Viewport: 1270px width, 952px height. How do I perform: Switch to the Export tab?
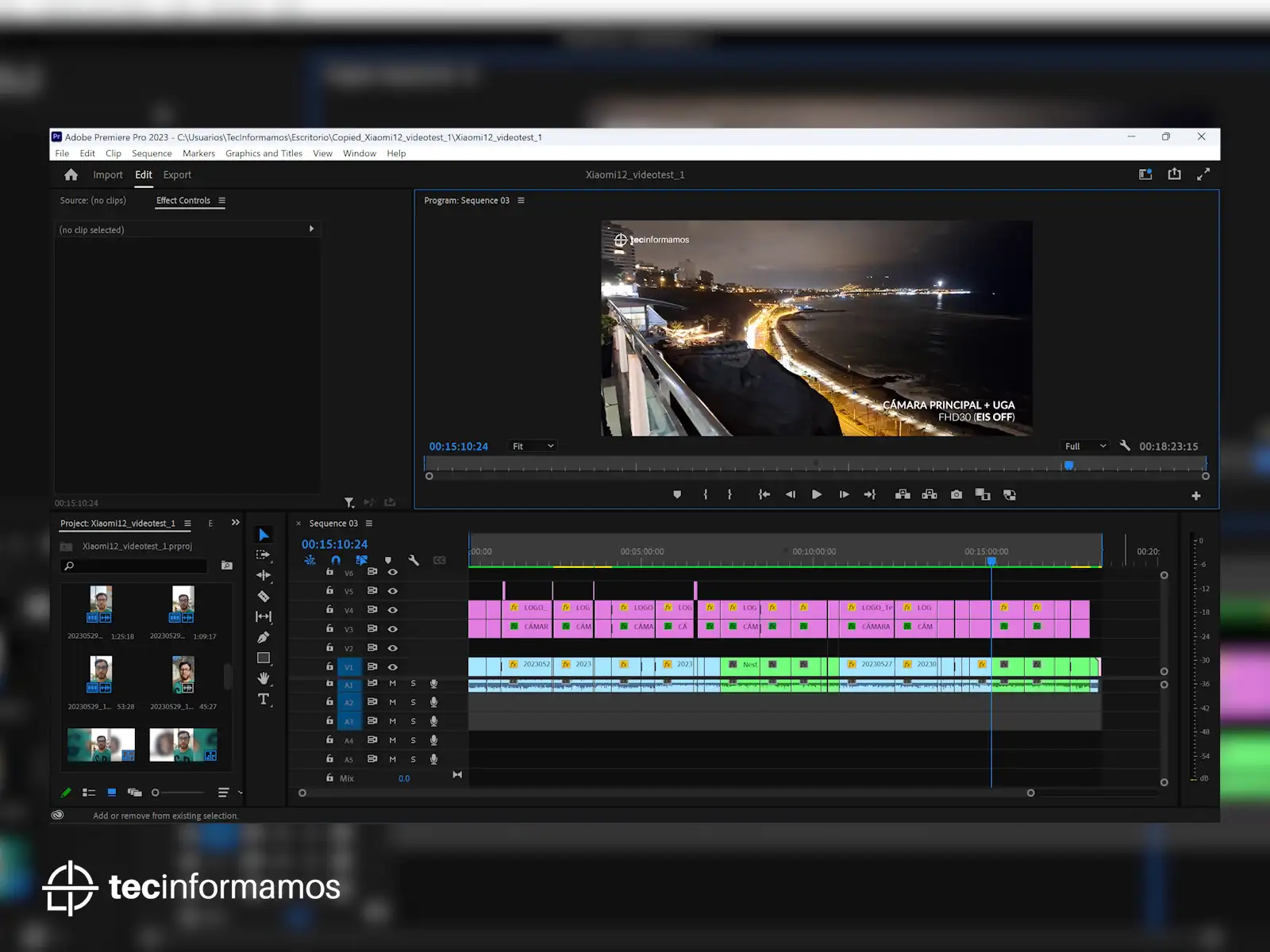[x=177, y=175]
